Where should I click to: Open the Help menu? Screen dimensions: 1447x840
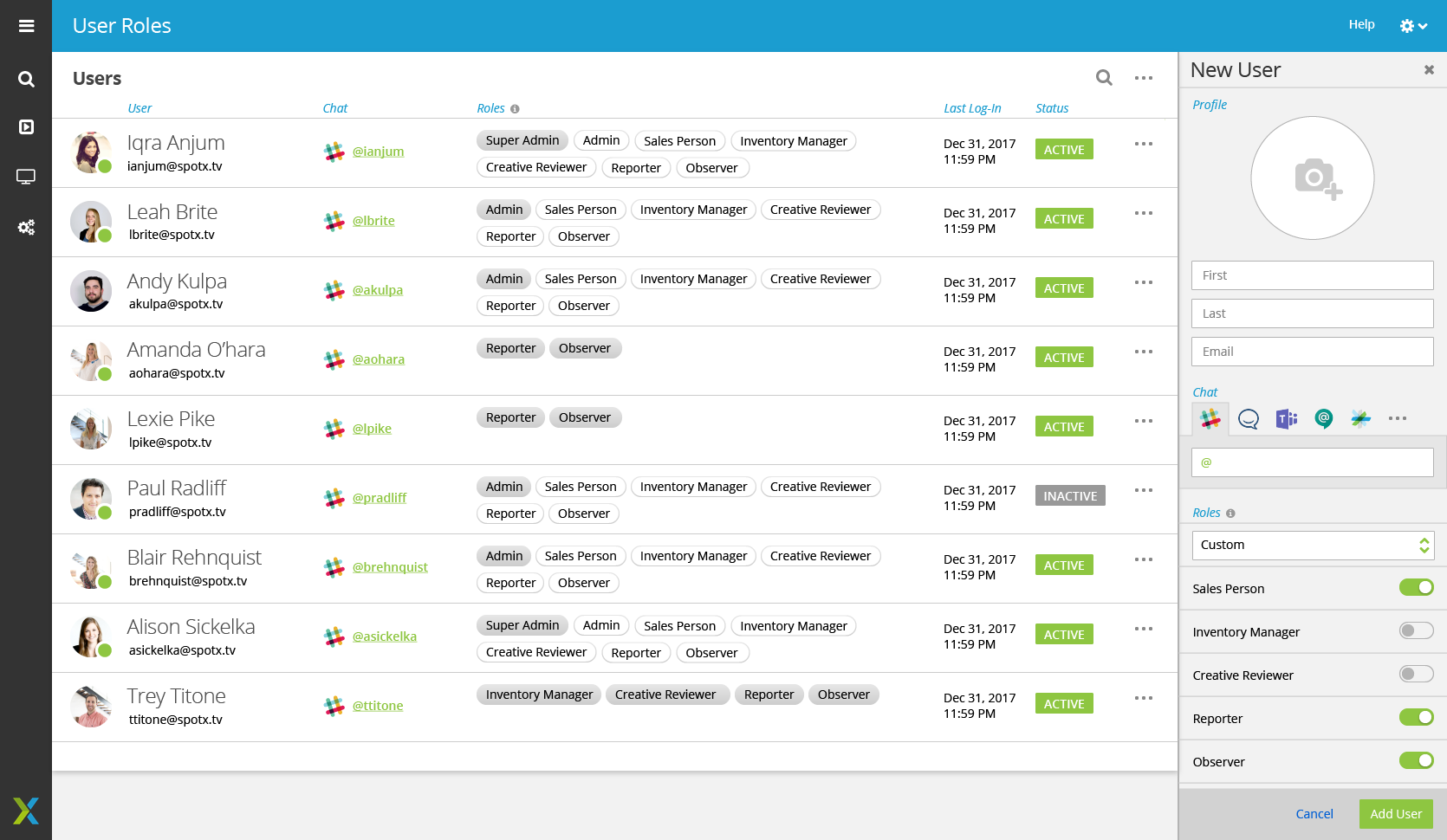(1360, 24)
